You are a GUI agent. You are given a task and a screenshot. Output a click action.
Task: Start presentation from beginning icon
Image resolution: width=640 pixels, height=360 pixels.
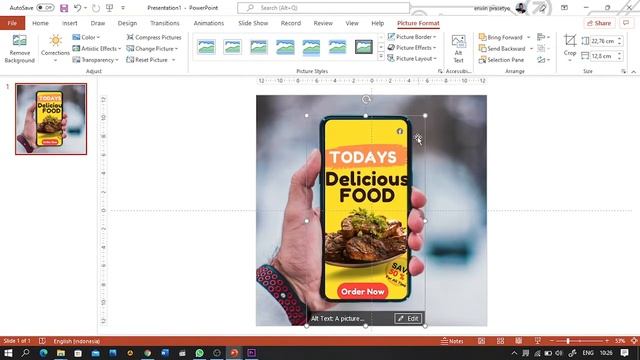[x=109, y=8]
